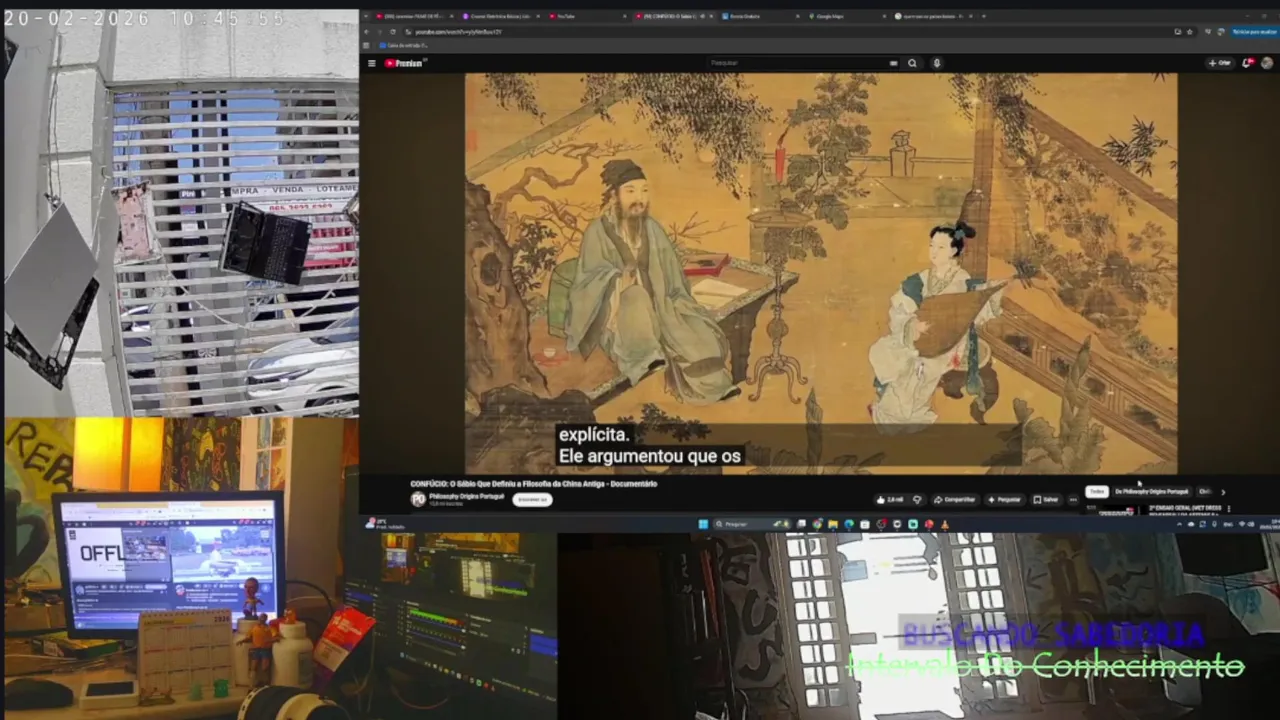
Task: Click the Perguntar button
Action: [x=1004, y=500]
